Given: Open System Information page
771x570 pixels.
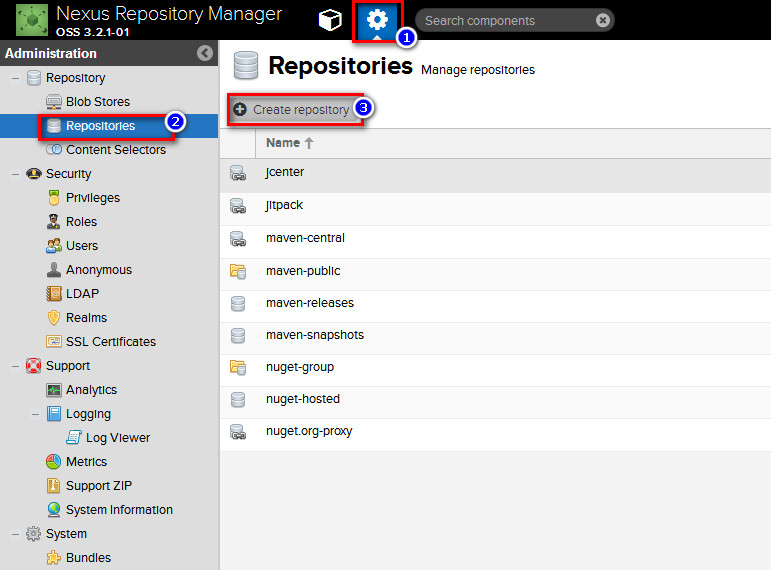Looking at the screenshot, I should (x=119, y=510).
